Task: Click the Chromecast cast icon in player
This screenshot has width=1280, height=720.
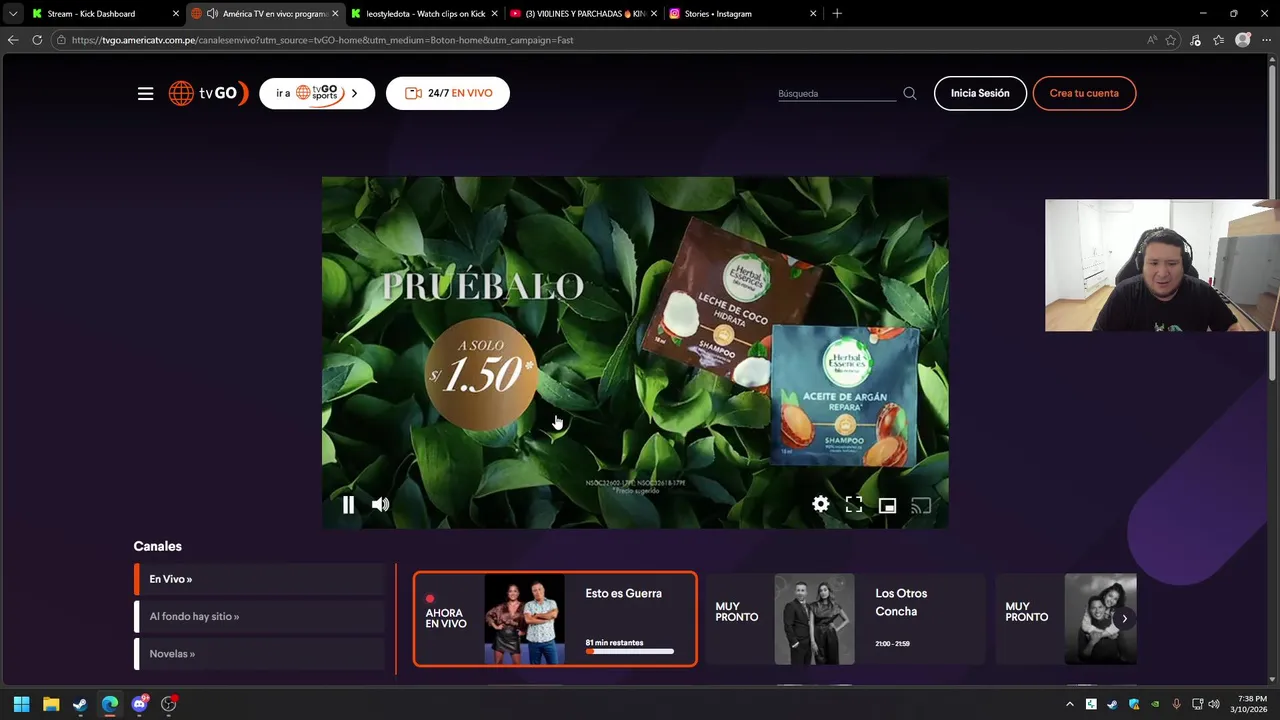Action: [x=921, y=505]
